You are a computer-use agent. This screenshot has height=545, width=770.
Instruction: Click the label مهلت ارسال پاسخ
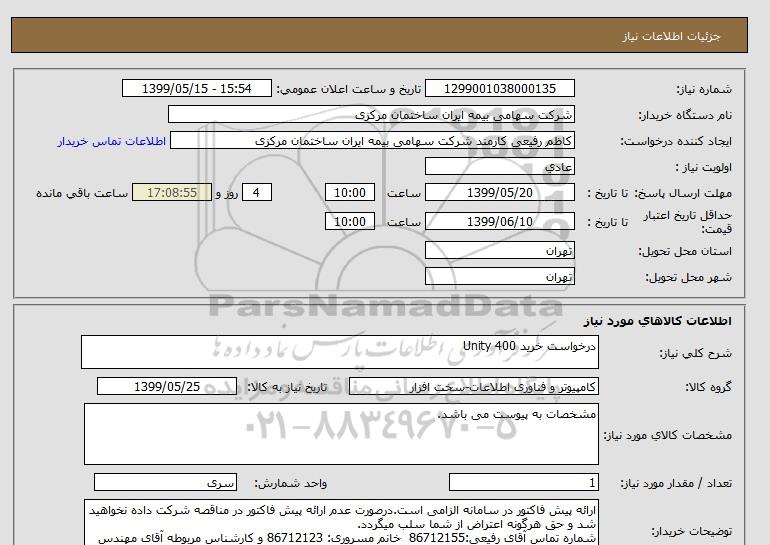coord(684,193)
